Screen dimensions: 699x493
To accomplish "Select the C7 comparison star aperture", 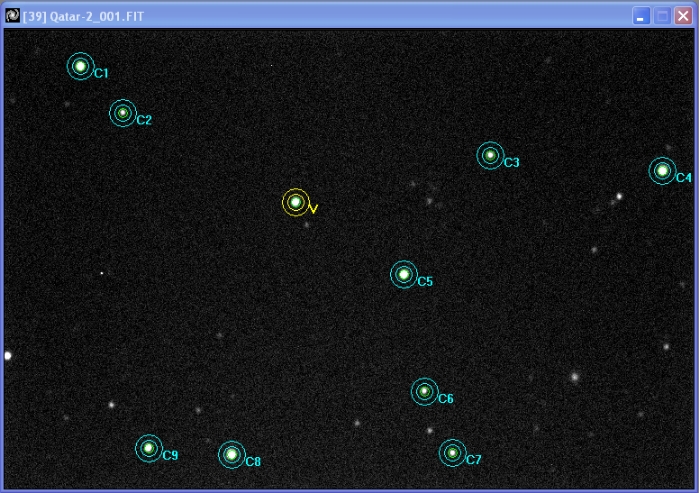I will coord(452,453).
